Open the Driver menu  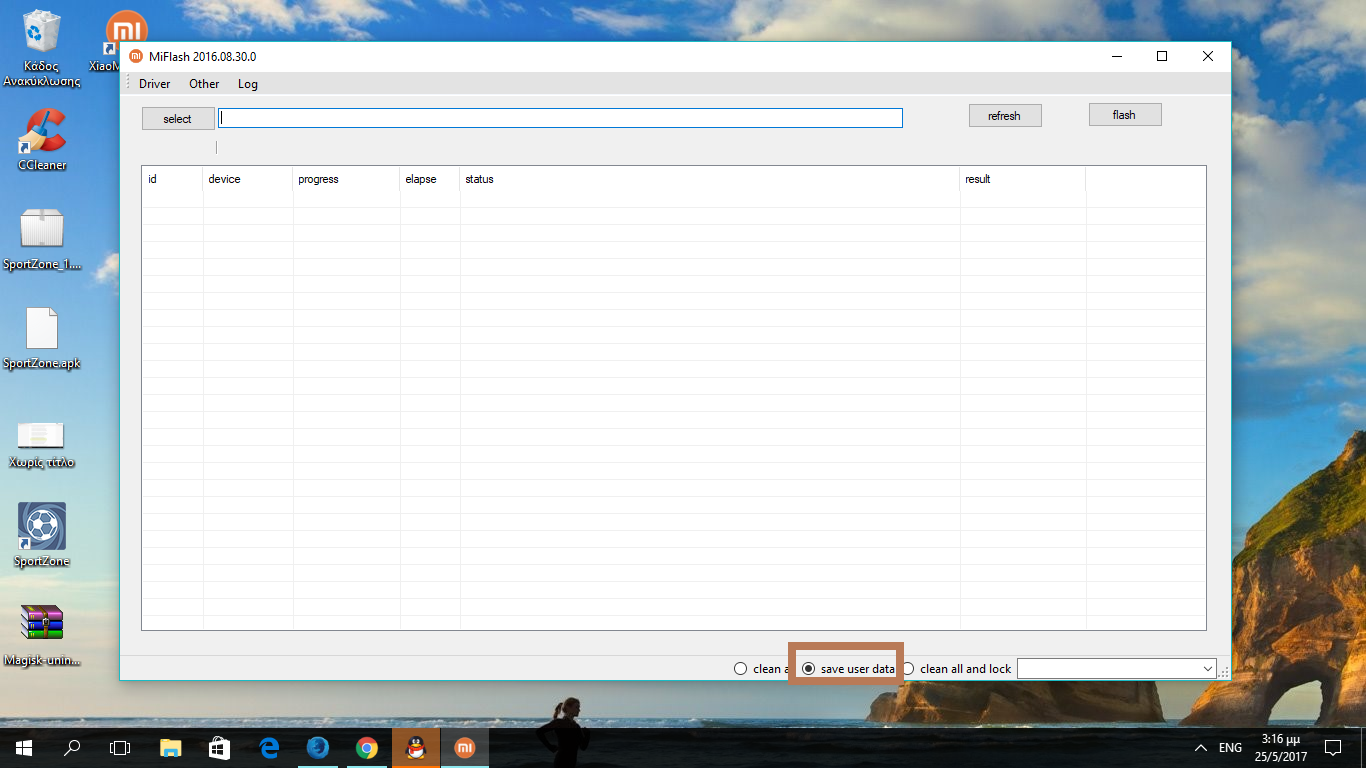point(154,84)
